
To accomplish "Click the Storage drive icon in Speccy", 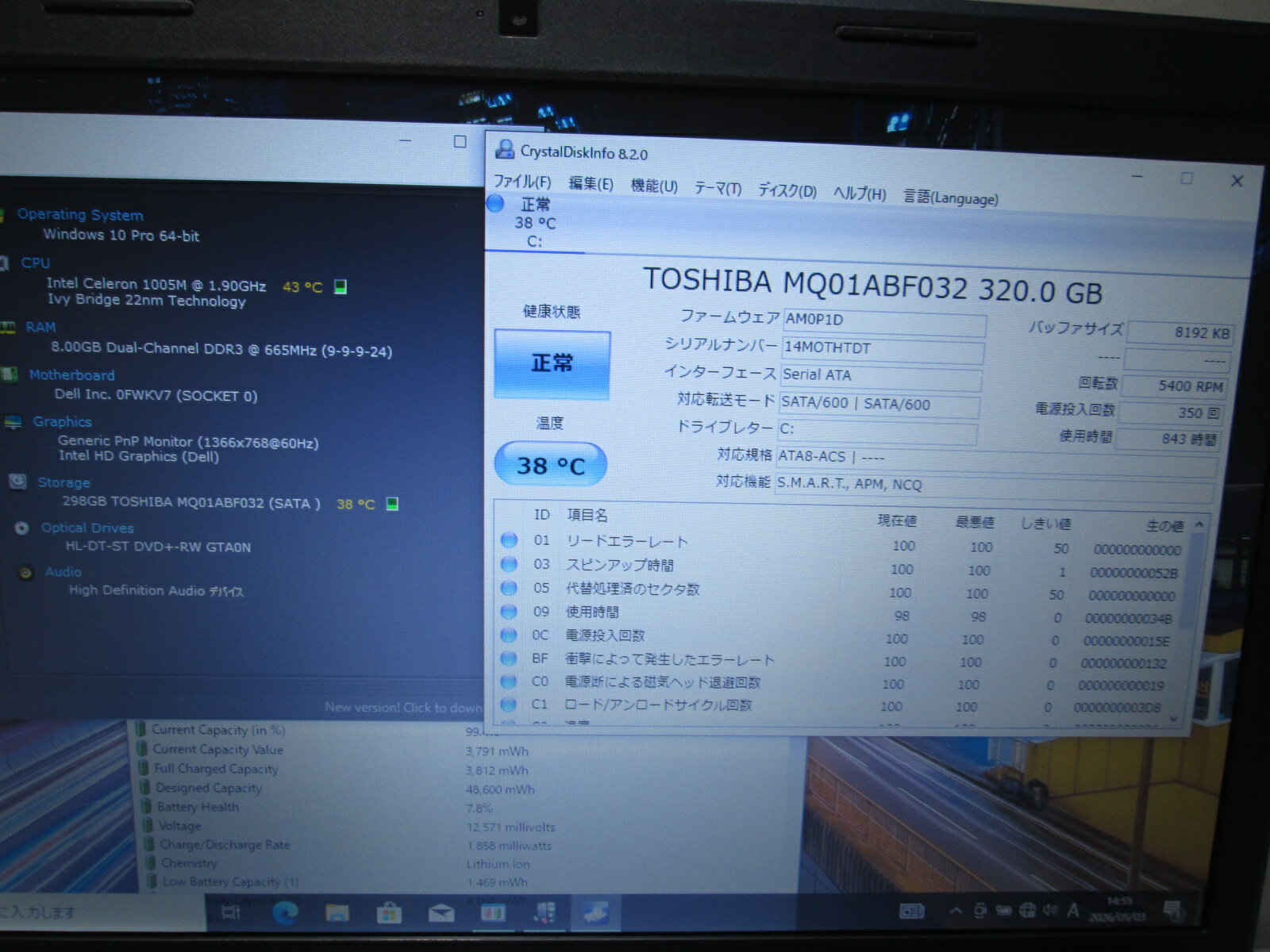I will [x=17, y=482].
